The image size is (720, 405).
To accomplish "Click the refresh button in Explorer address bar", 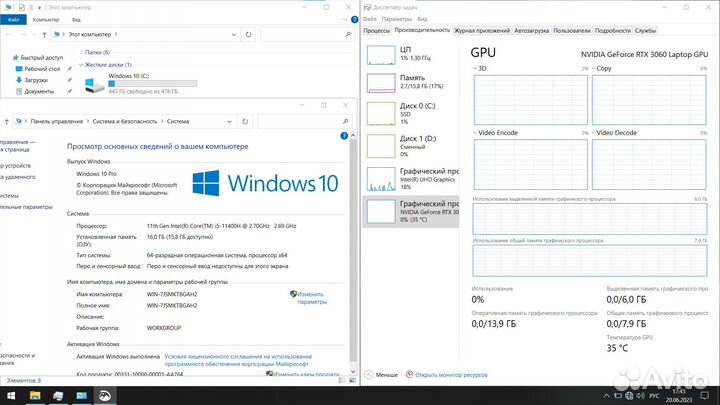I will (249, 35).
